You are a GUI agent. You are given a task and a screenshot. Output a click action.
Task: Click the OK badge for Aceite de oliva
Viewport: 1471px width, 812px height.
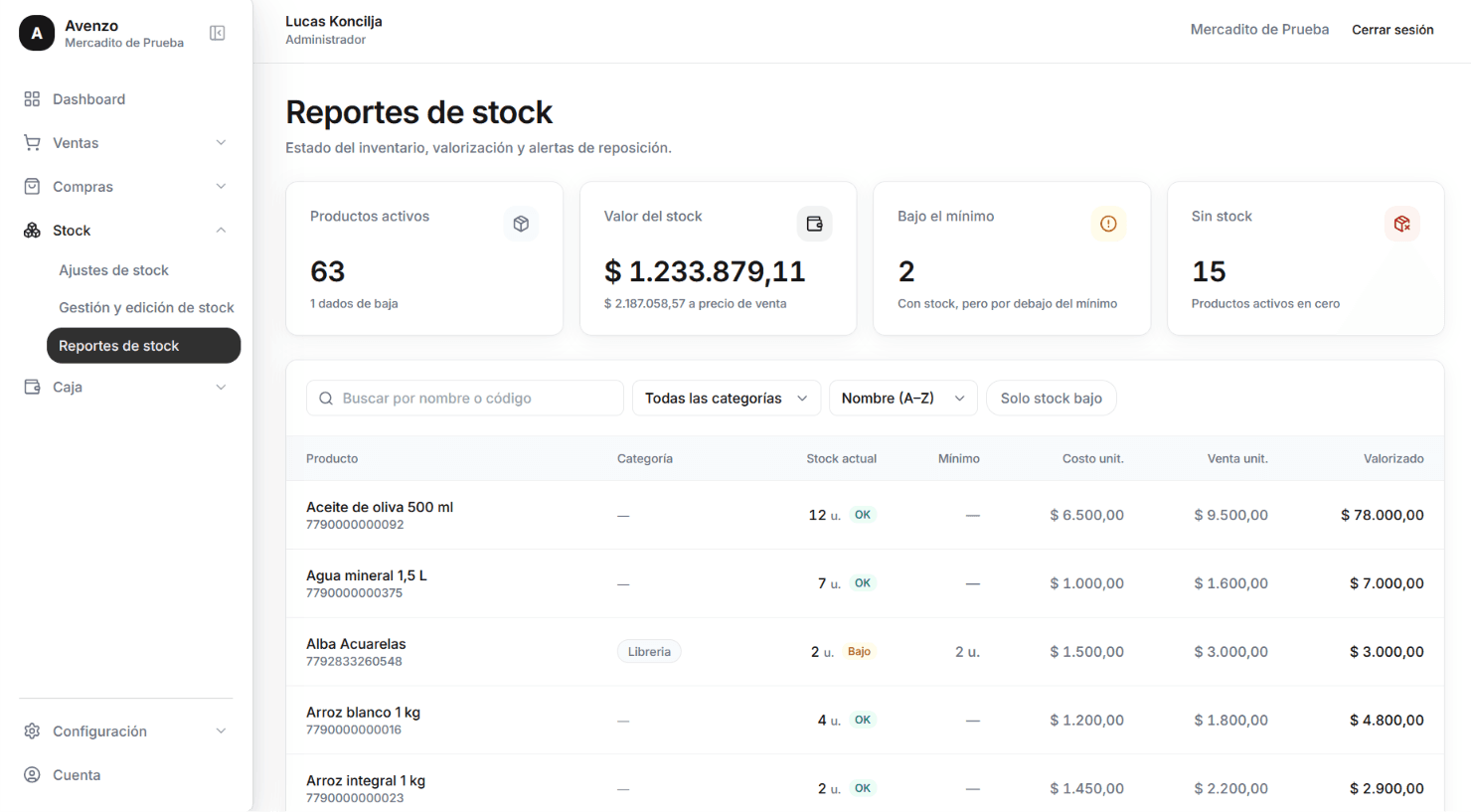tap(863, 515)
